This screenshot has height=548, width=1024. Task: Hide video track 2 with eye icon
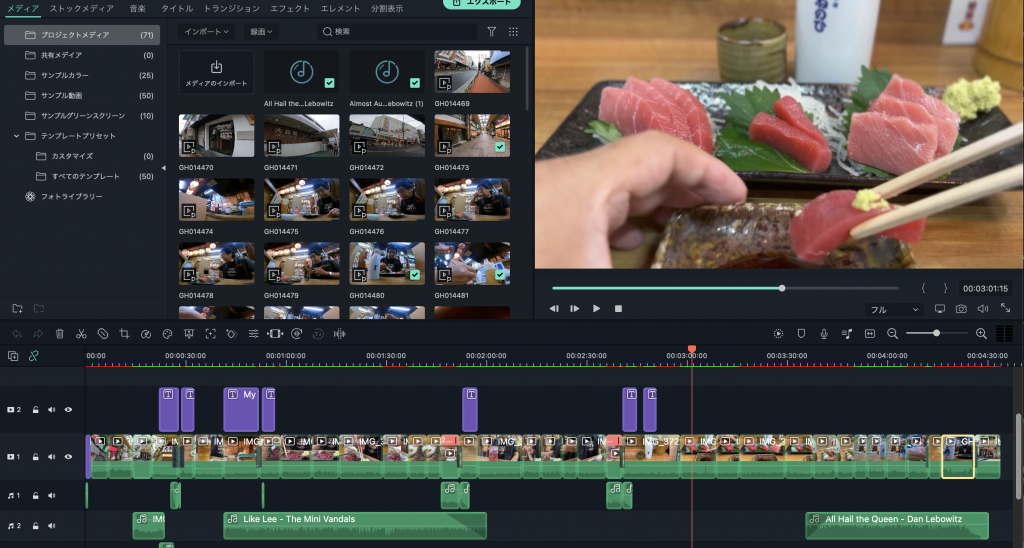coord(68,410)
